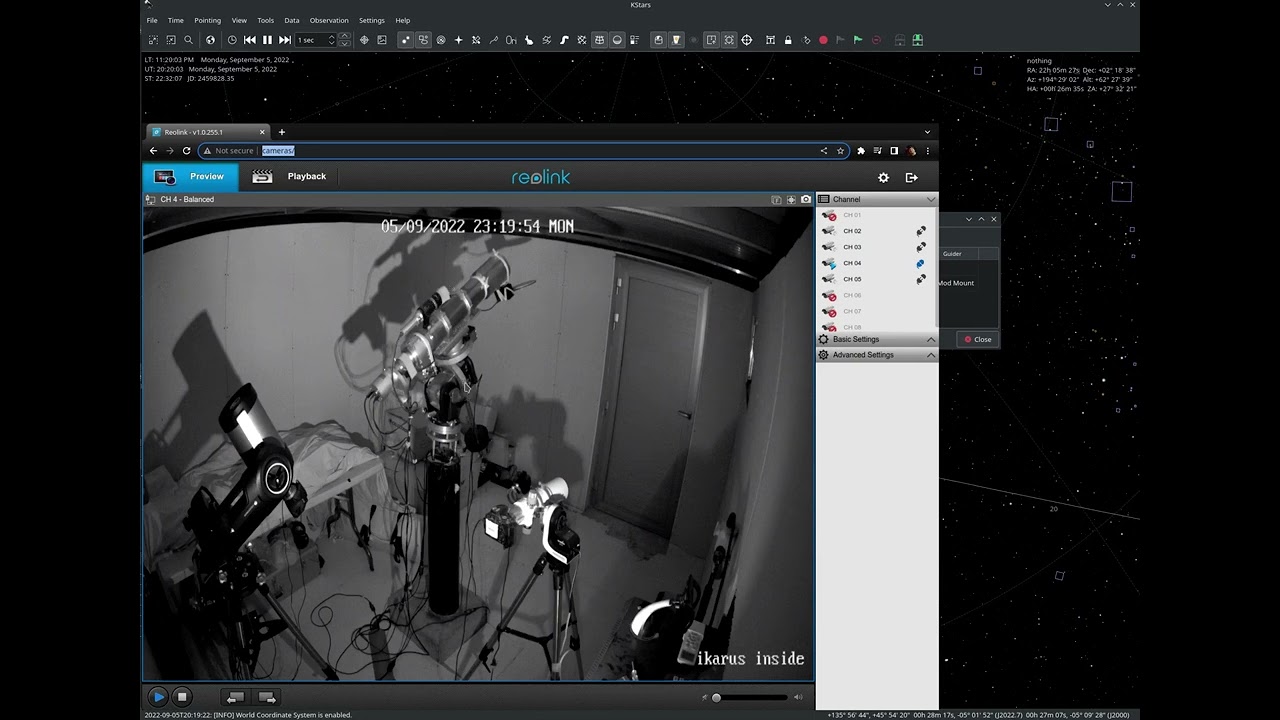The height and width of the screenshot is (720, 1280).
Task: Expand the Basic Settings panel
Action: point(877,339)
